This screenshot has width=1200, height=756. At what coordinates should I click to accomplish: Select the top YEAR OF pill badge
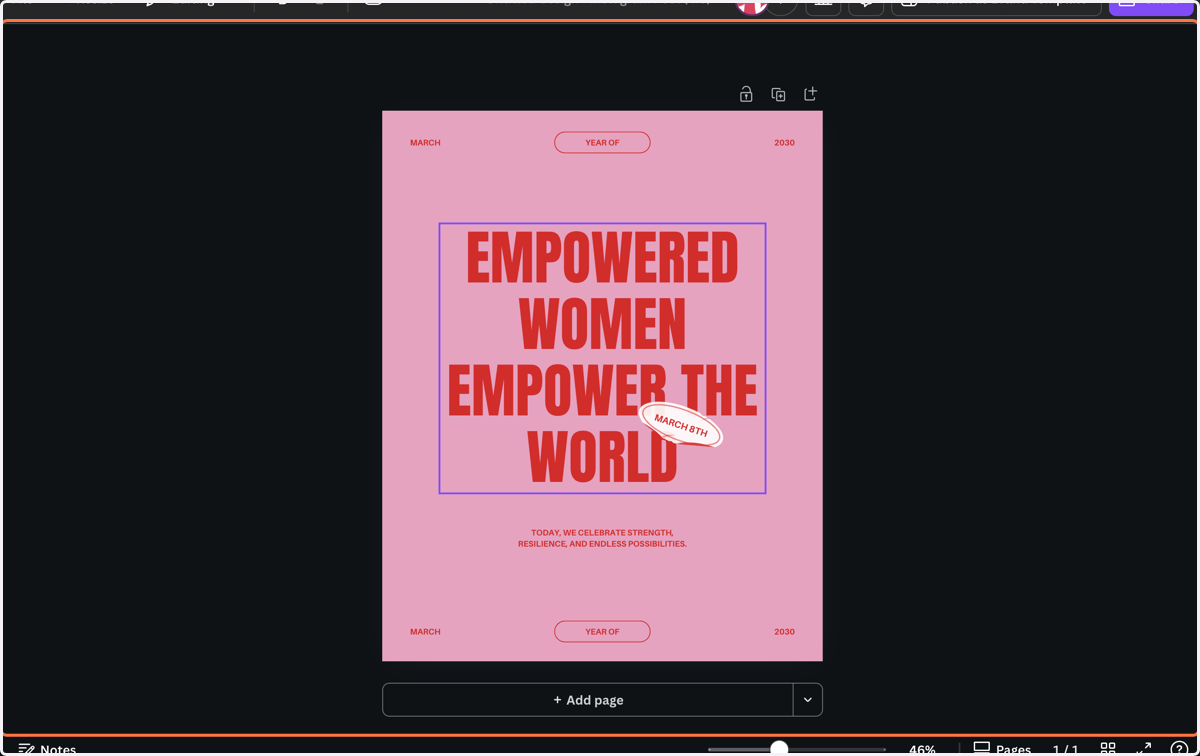click(x=602, y=143)
